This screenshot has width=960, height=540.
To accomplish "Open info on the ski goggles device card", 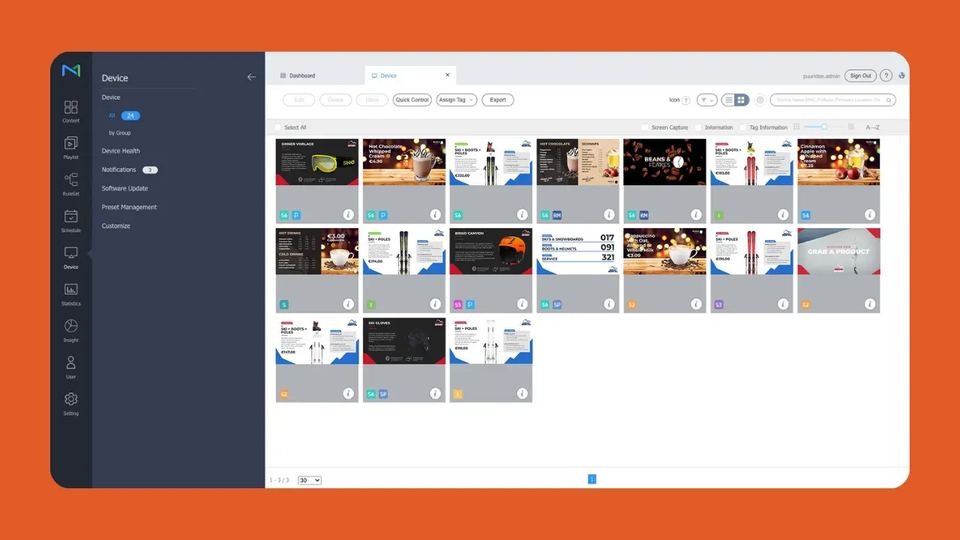I will 348,214.
